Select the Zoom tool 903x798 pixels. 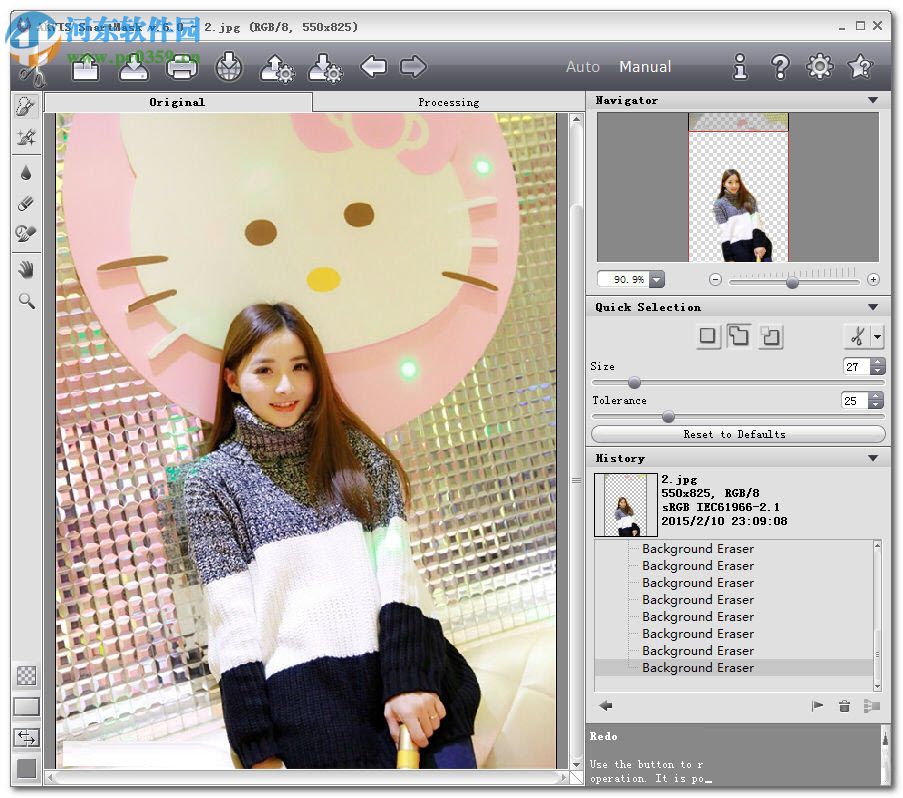pyautogui.click(x=25, y=301)
